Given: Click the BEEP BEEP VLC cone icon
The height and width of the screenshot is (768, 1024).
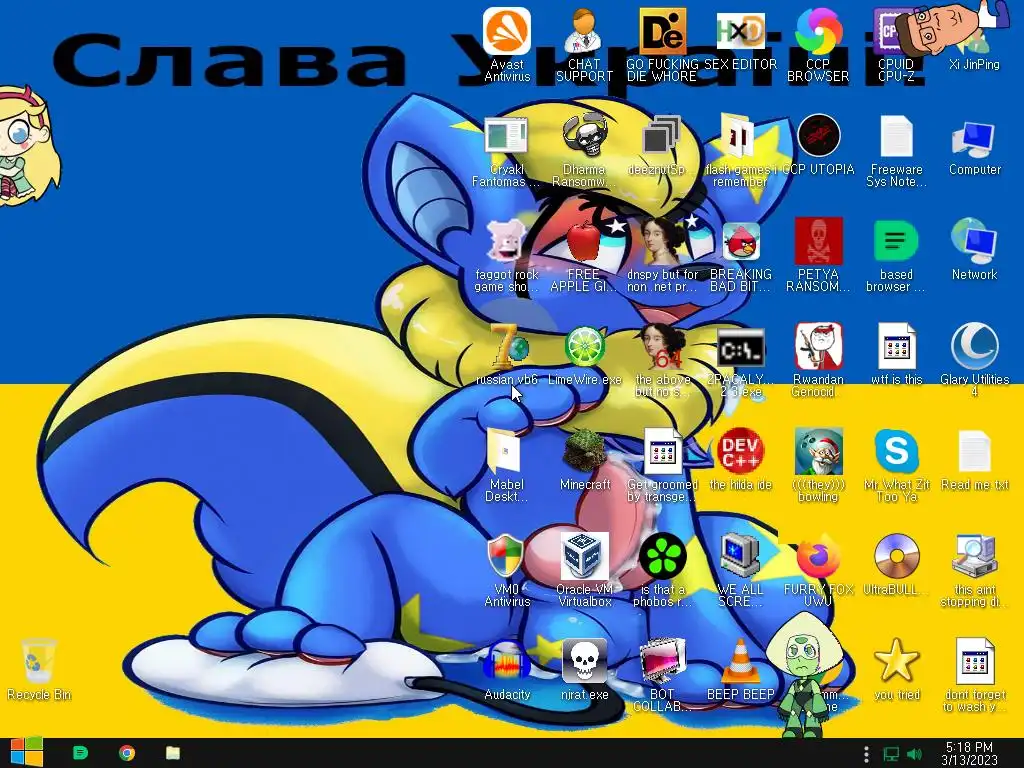Looking at the screenshot, I should point(740,670).
